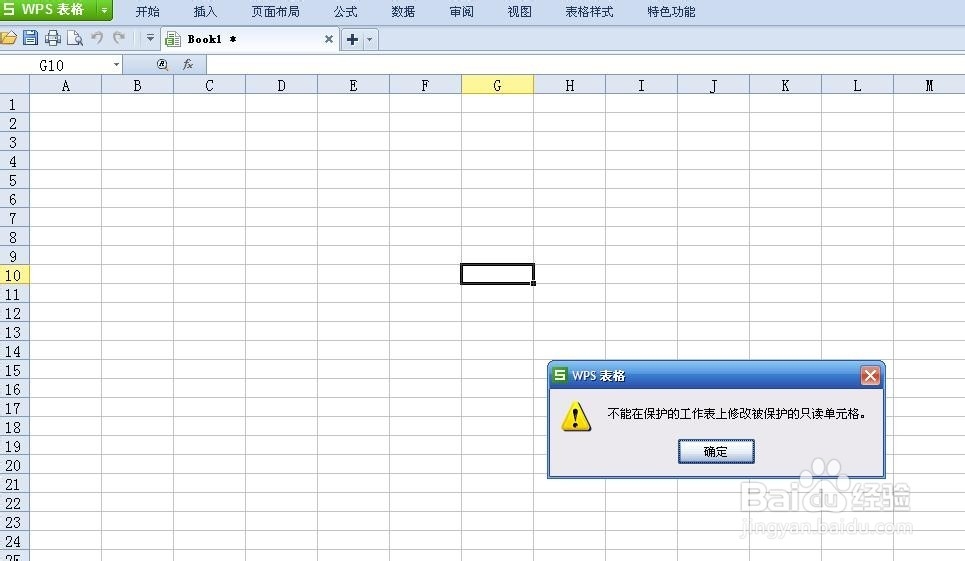
Task: Expand the quick access toolbar dropdown
Action: pos(150,38)
